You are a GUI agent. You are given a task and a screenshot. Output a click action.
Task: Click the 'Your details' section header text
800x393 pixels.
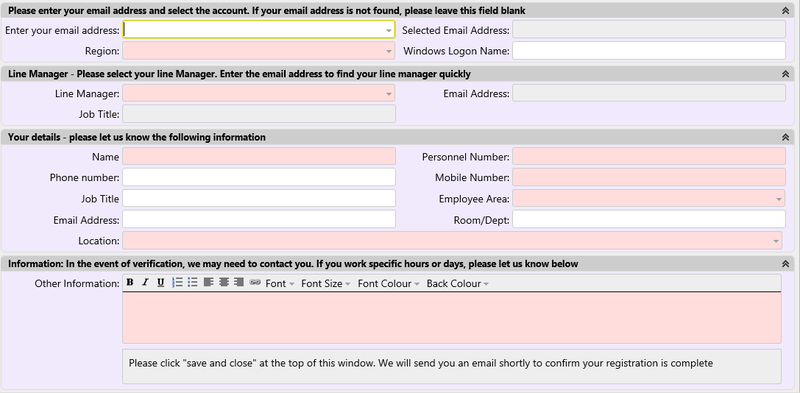point(137,137)
